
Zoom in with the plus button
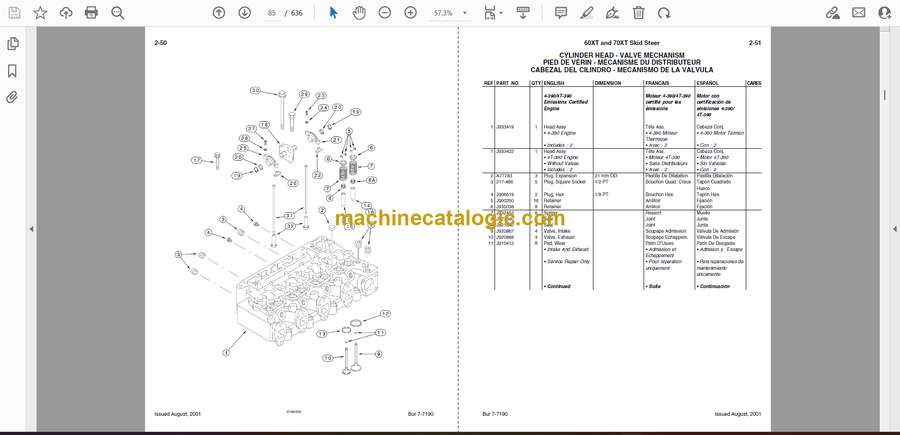coord(410,13)
